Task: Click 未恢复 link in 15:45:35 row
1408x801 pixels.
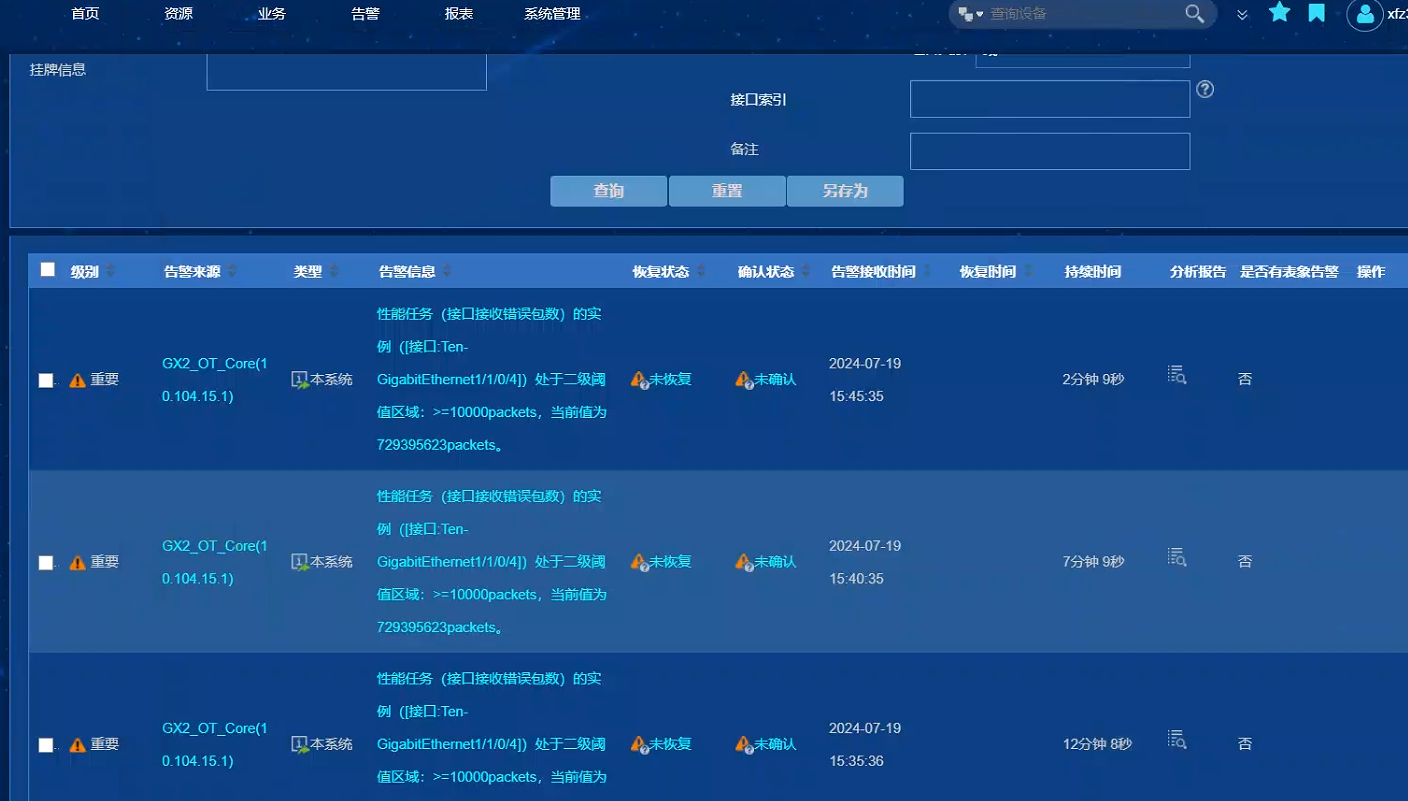Action: (x=671, y=380)
